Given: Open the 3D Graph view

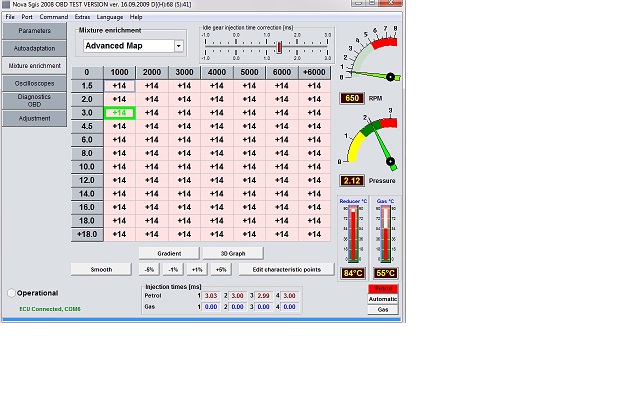Looking at the screenshot, I should [x=233, y=253].
